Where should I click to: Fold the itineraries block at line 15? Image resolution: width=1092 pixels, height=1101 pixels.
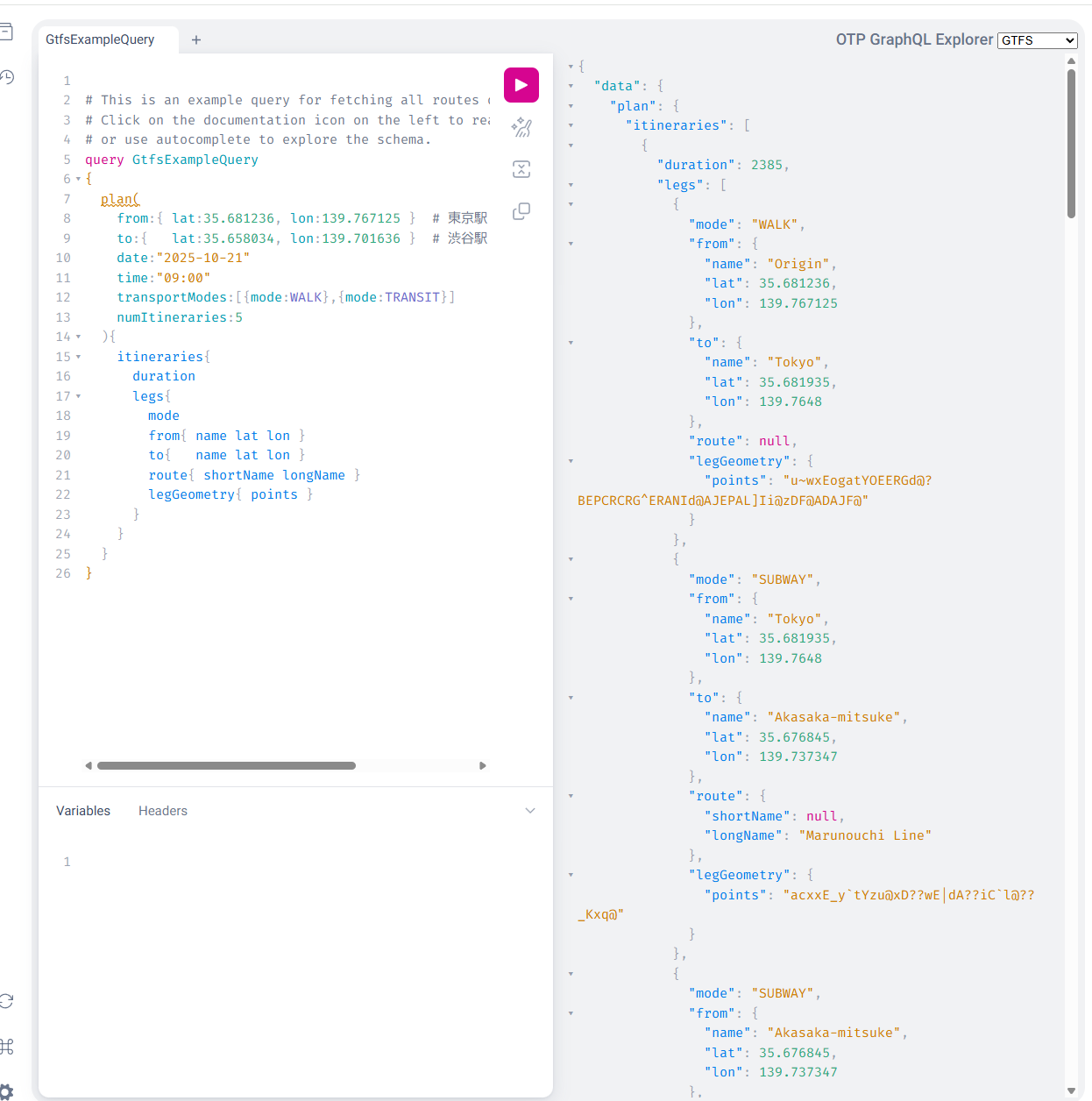78,357
